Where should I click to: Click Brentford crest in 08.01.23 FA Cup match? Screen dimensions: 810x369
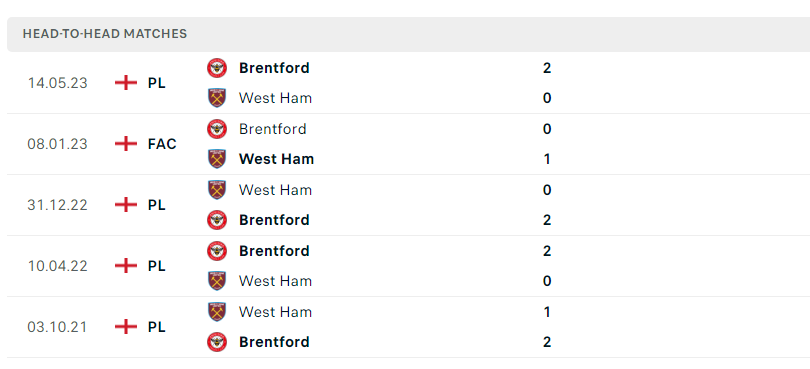click(x=217, y=129)
